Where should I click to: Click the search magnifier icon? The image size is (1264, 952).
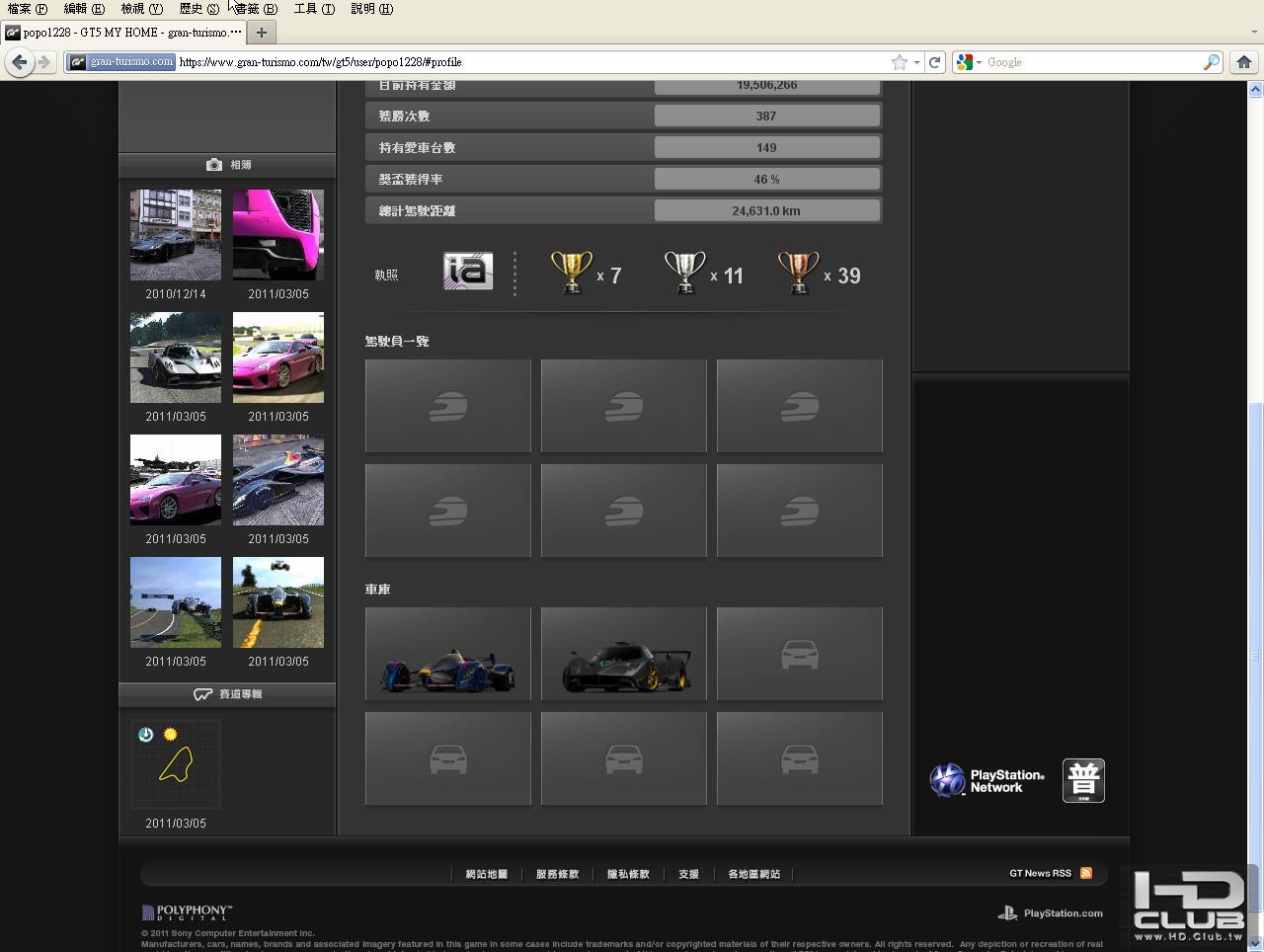[x=1211, y=62]
